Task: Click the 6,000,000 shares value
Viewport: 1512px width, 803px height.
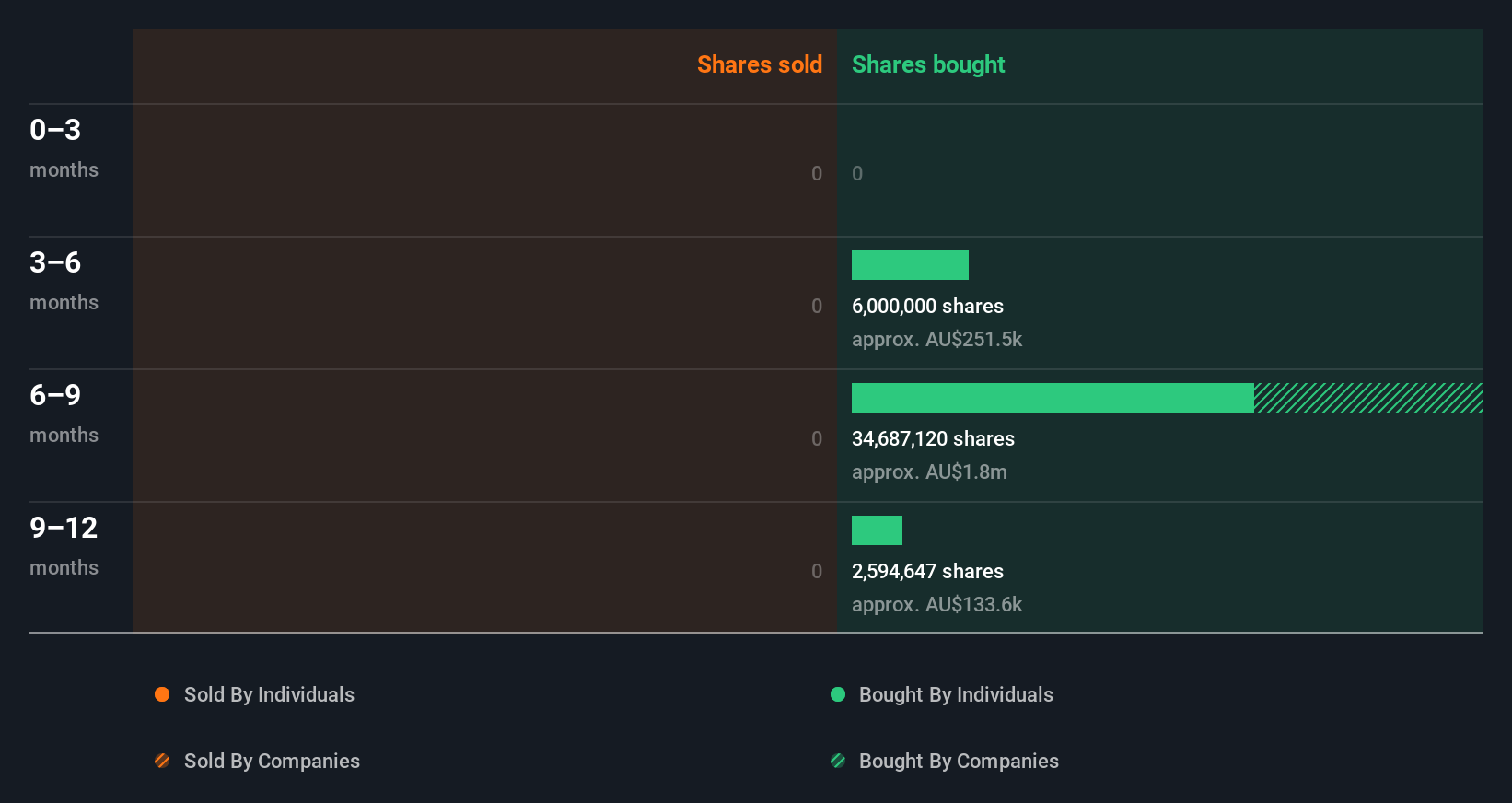Action: (x=927, y=307)
